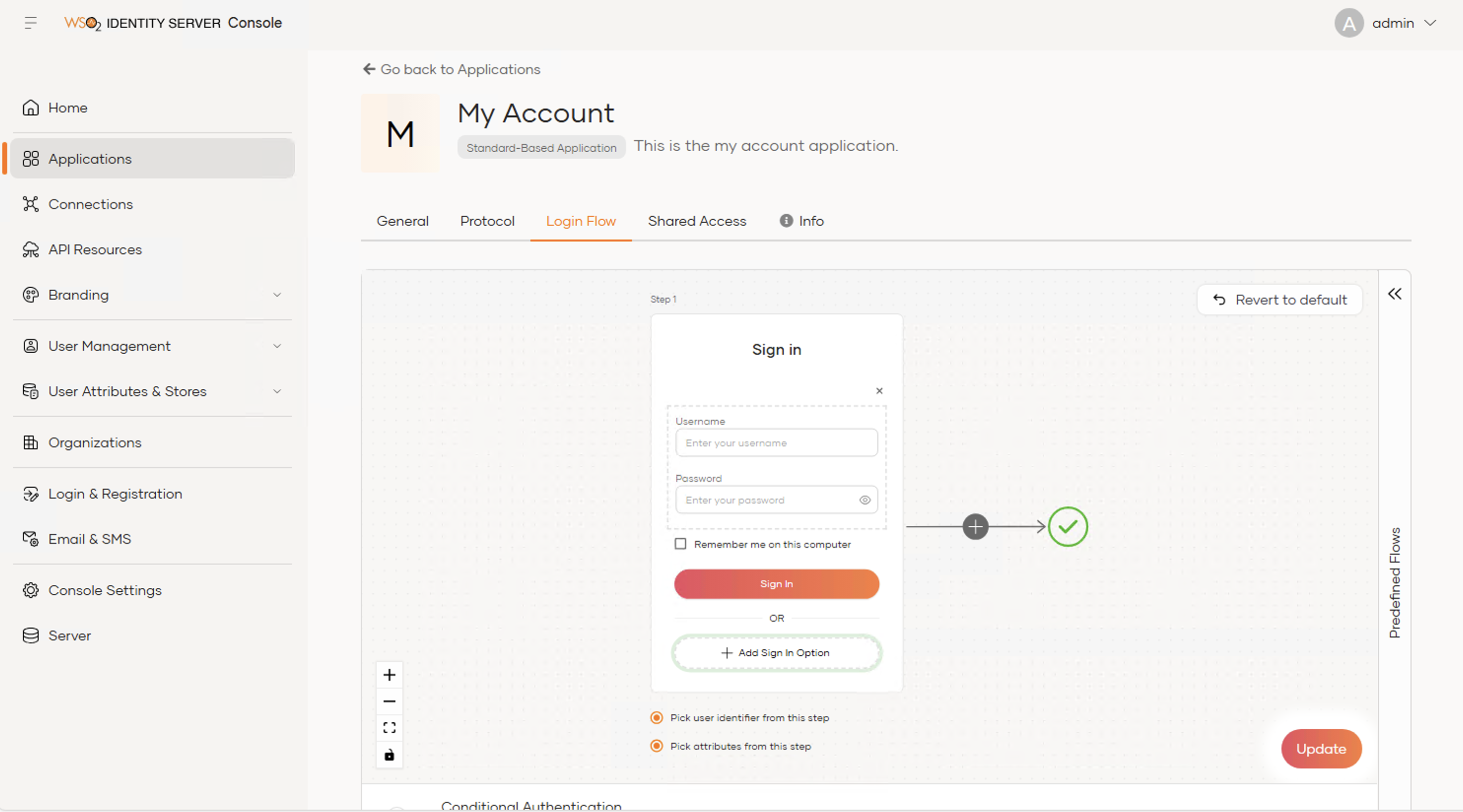Expand the Branding section
Viewport: 1463px width, 812px height.
pos(277,295)
